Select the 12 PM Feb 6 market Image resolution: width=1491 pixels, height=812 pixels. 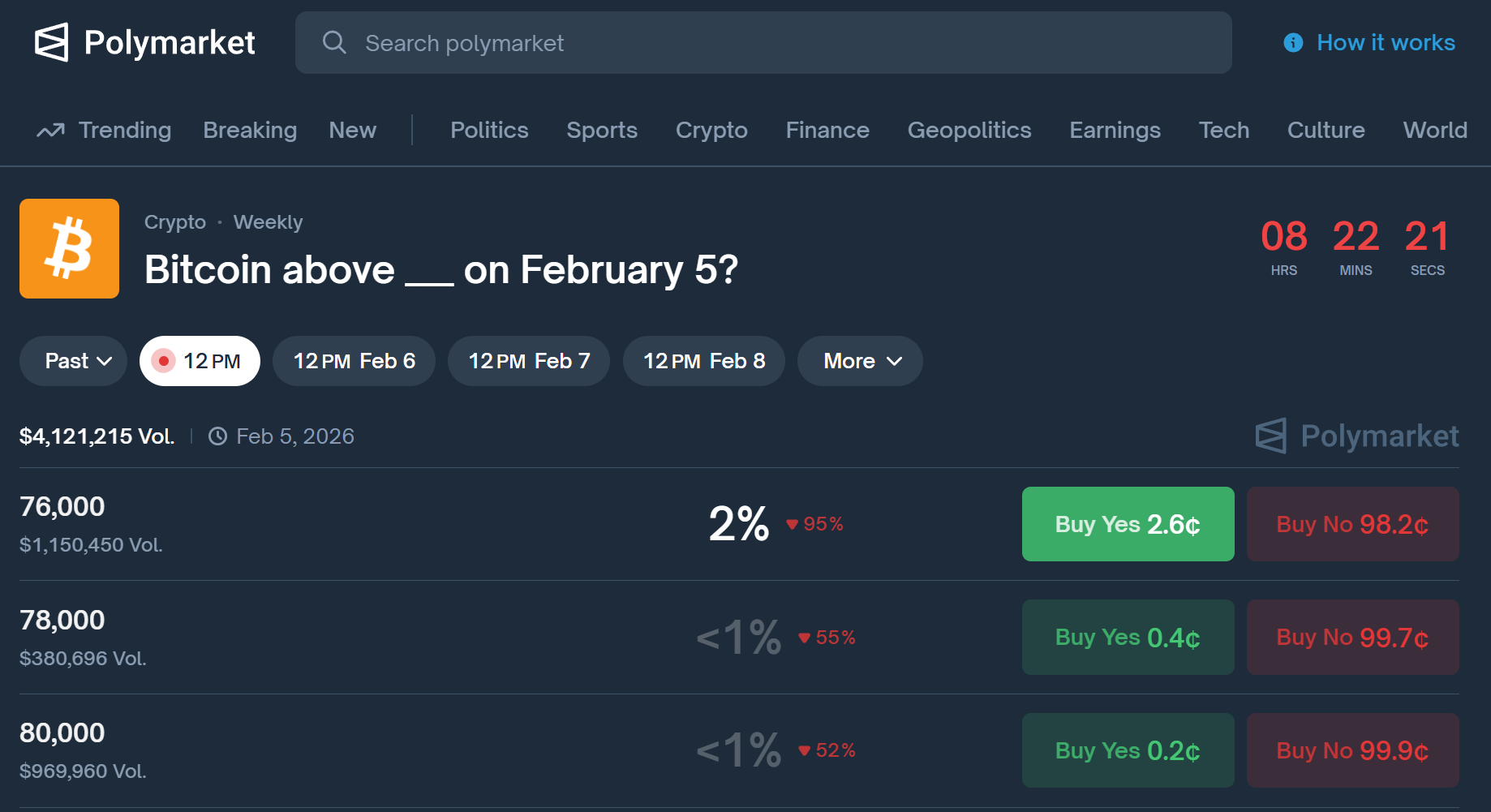(354, 361)
